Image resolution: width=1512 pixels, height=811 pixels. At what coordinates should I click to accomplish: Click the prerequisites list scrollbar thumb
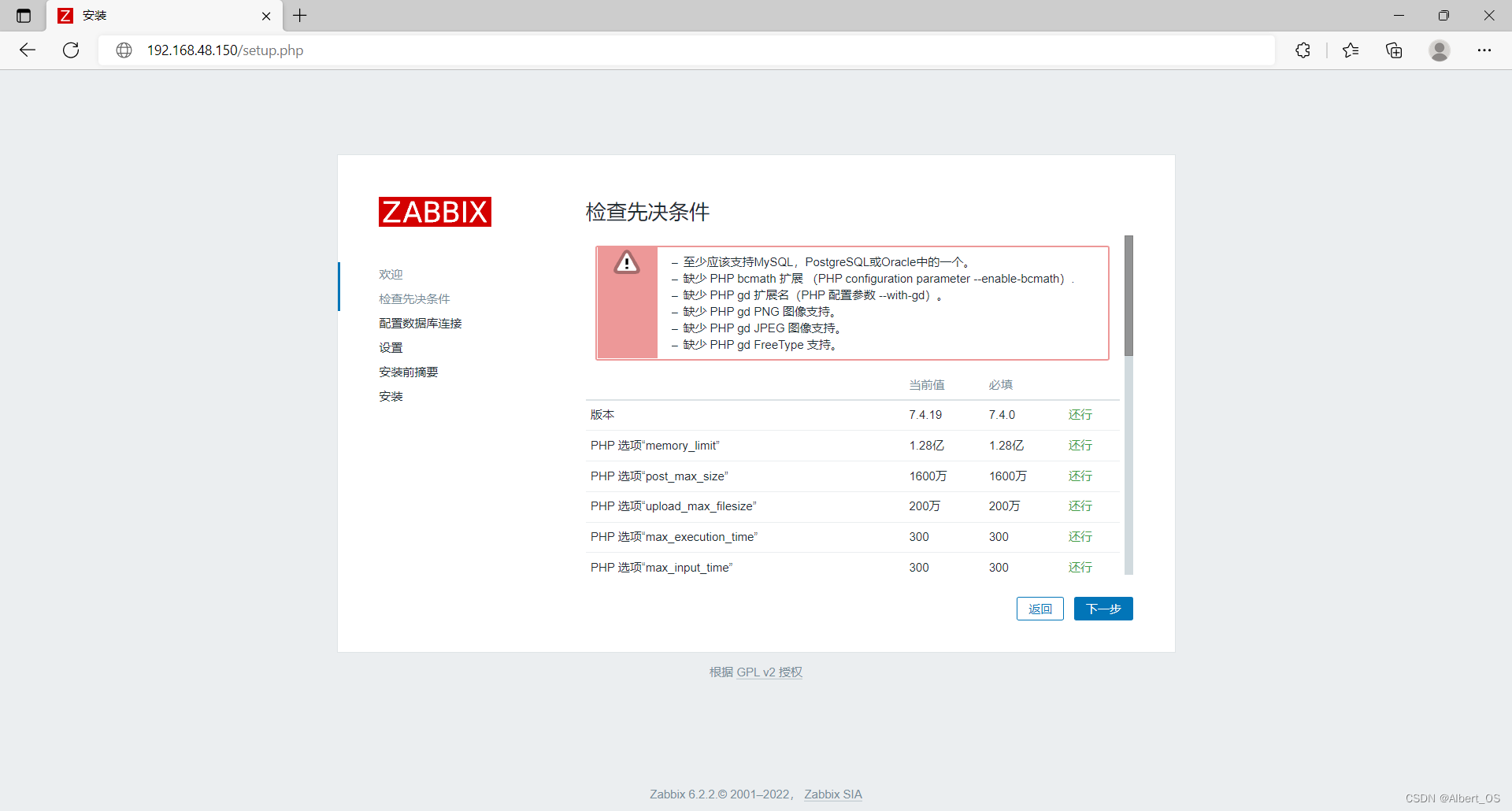[x=1128, y=296]
